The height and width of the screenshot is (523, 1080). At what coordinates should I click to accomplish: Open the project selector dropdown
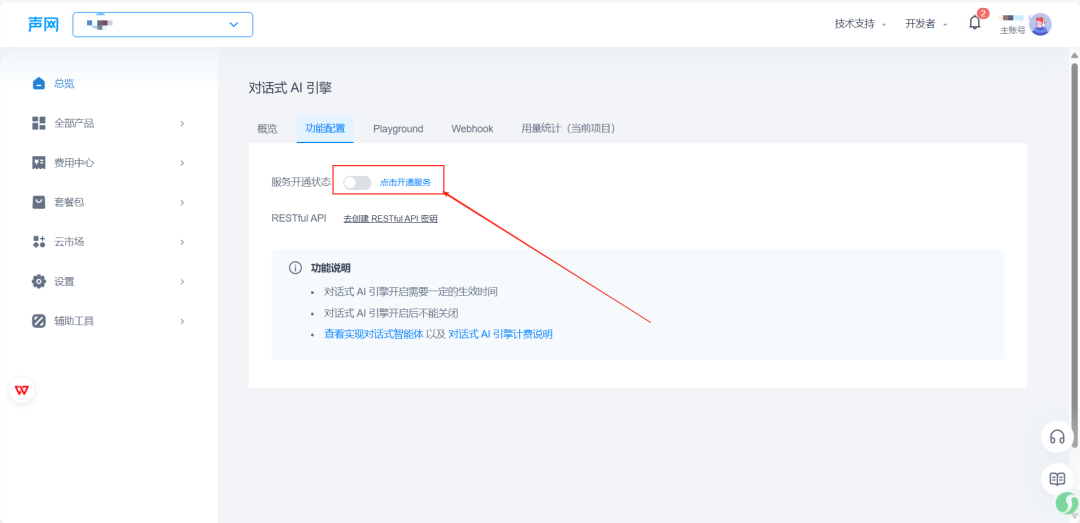[163, 24]
